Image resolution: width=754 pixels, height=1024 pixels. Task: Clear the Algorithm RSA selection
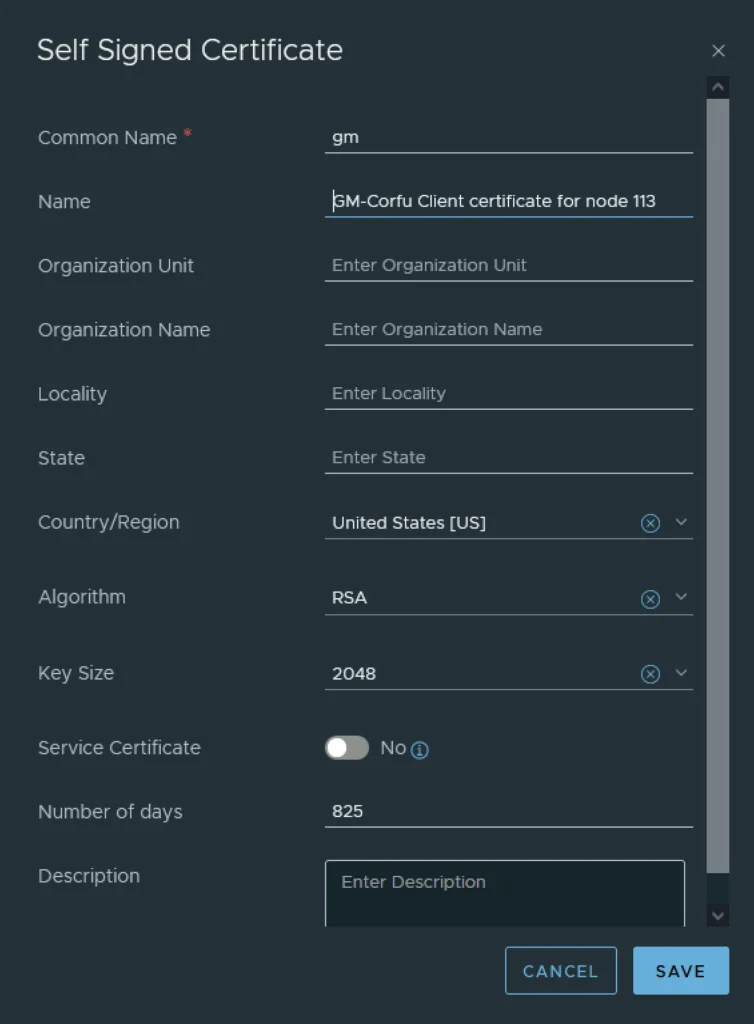tap(650, 599)
